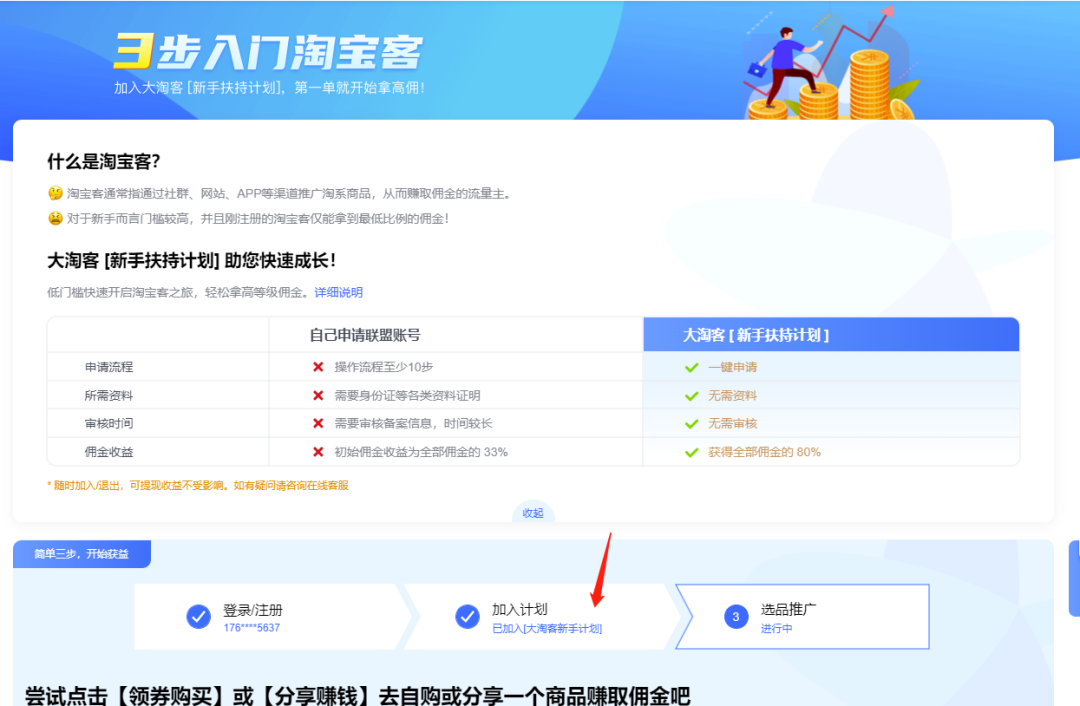Screen dimensions: 1080x706
Task: Click the 大淘客 [新手扶持计划] column header
Action: (x=831, y=335)
